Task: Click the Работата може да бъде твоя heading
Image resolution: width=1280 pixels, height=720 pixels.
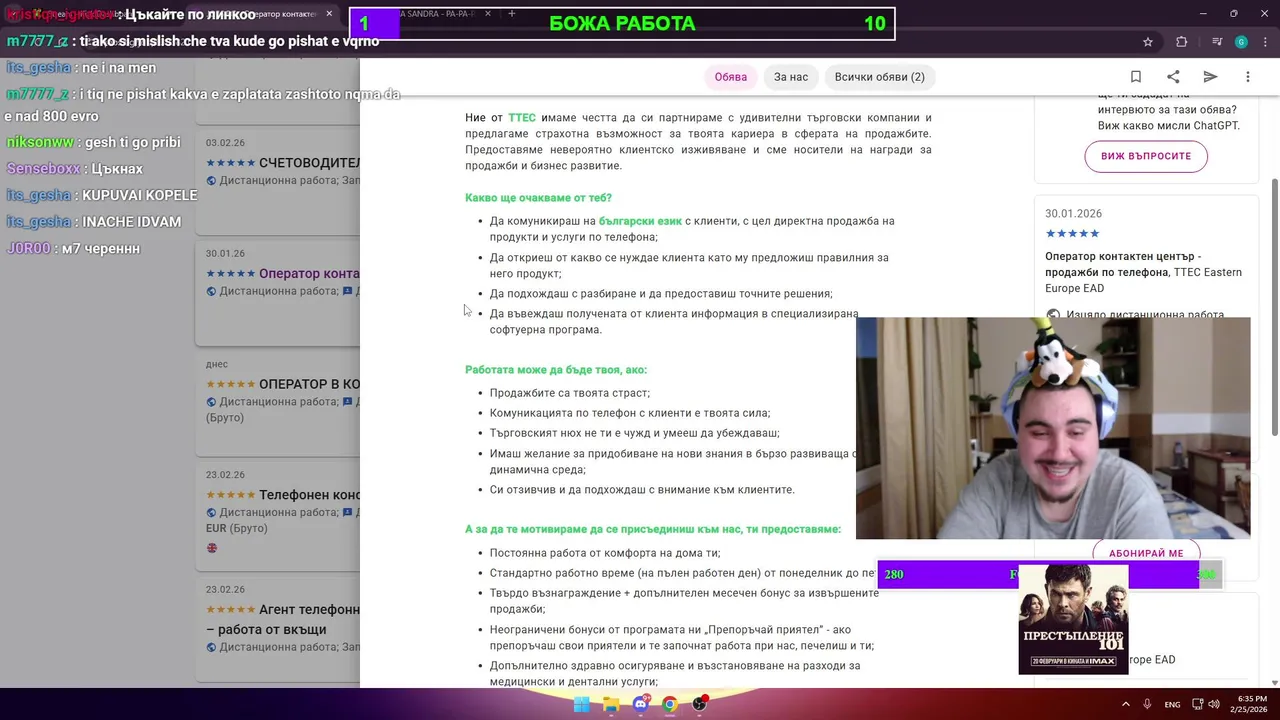Action: click(556, 370)
